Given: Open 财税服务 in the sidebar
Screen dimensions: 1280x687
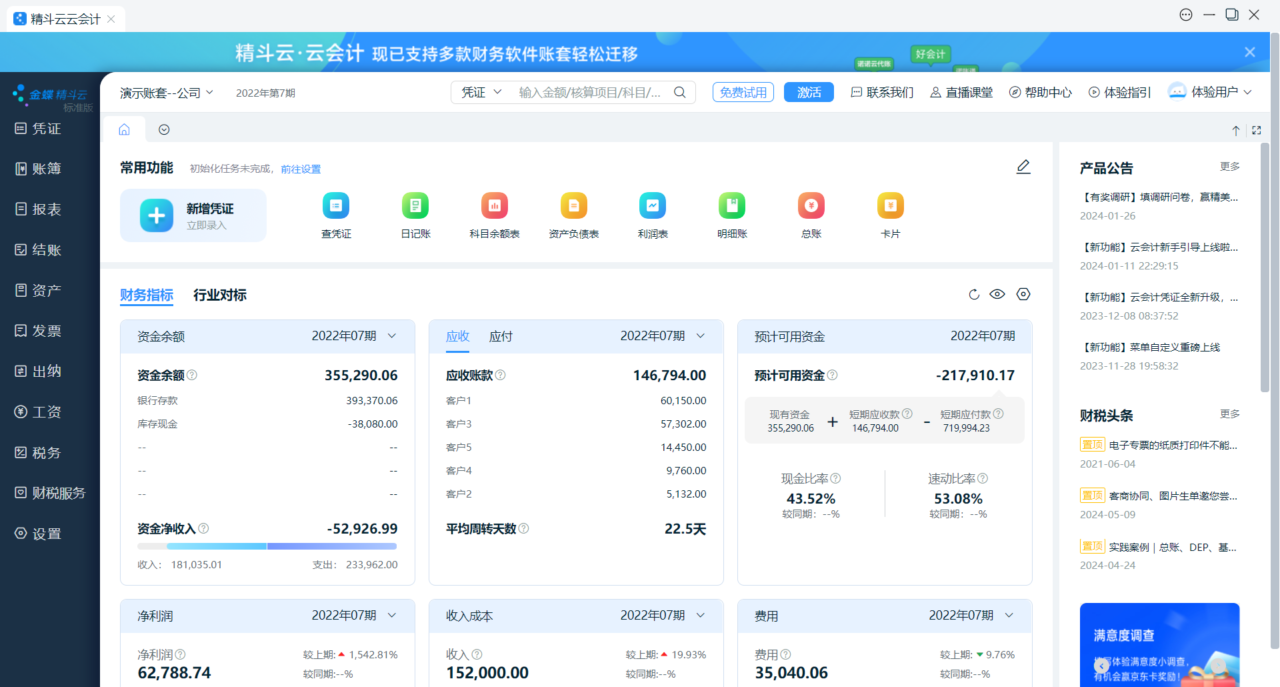Looking at the screenshot, I should [x=50, y=493].
